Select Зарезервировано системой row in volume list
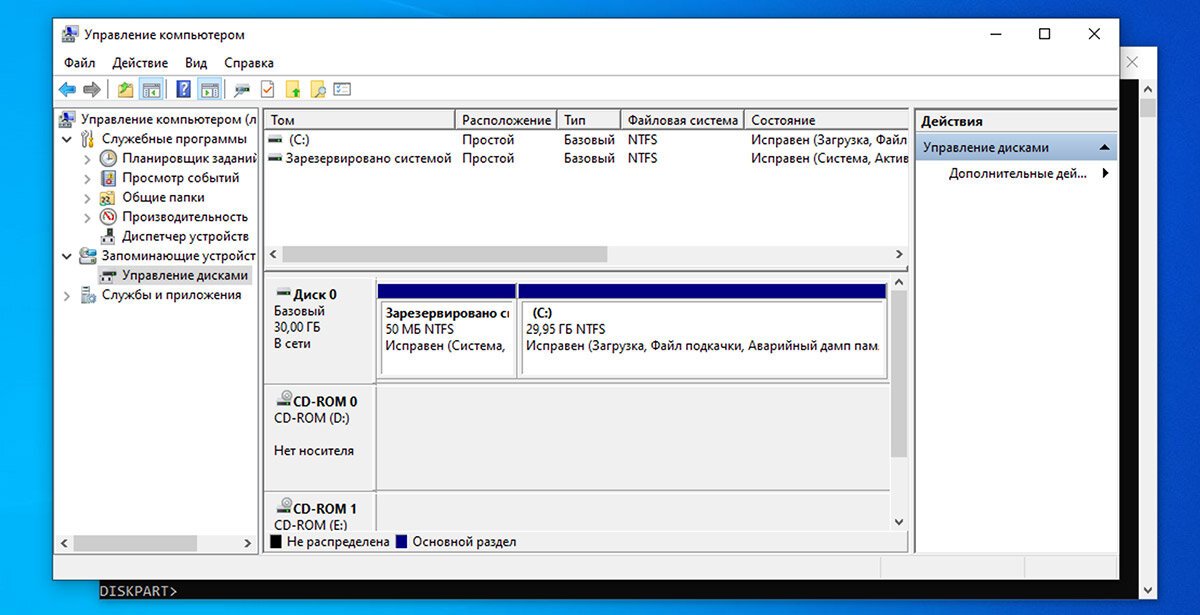1200x615 pixels. tap(587, 158)
